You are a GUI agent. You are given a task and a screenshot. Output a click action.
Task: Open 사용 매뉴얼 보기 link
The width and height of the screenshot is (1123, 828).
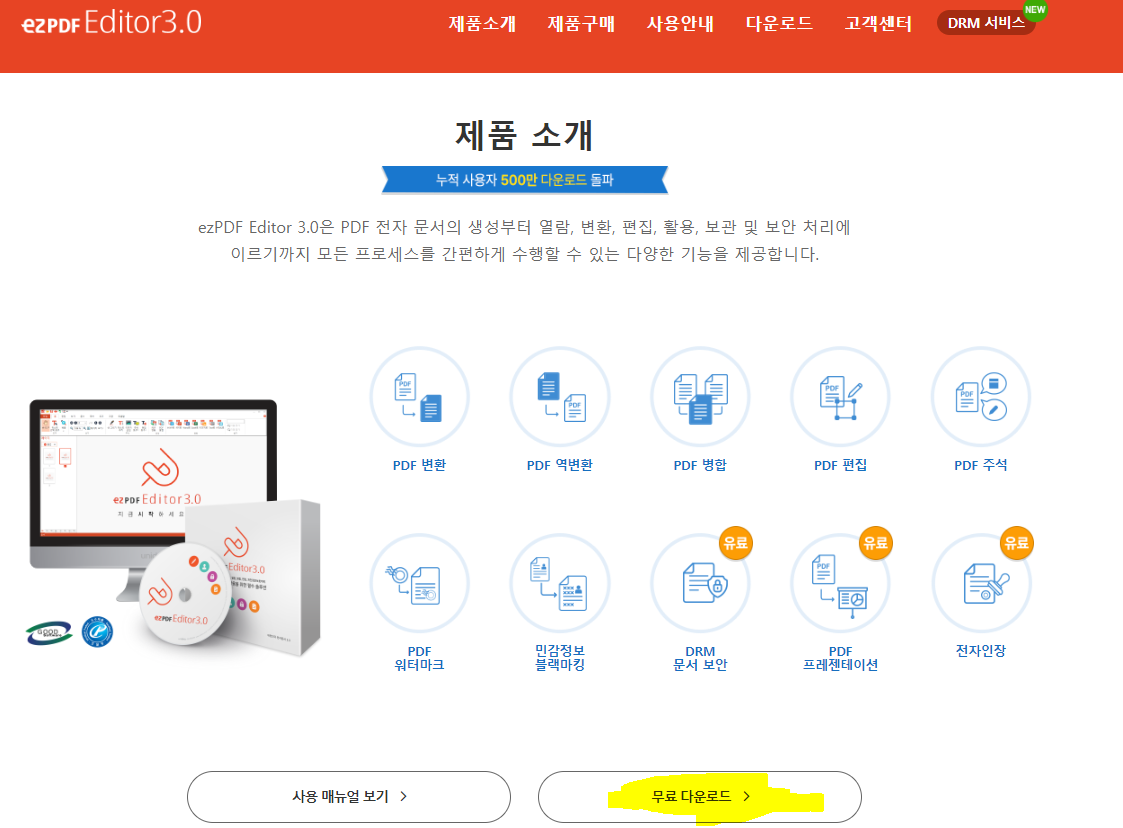348,797
